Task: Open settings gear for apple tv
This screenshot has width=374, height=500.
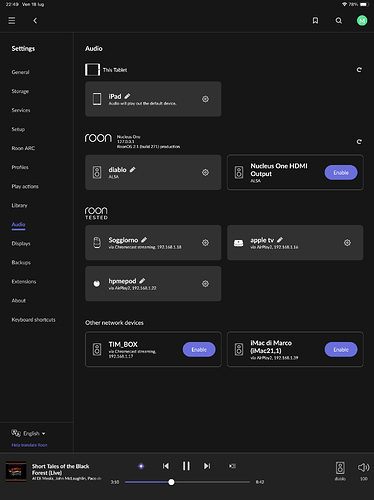Action: (x=347, y=243)
